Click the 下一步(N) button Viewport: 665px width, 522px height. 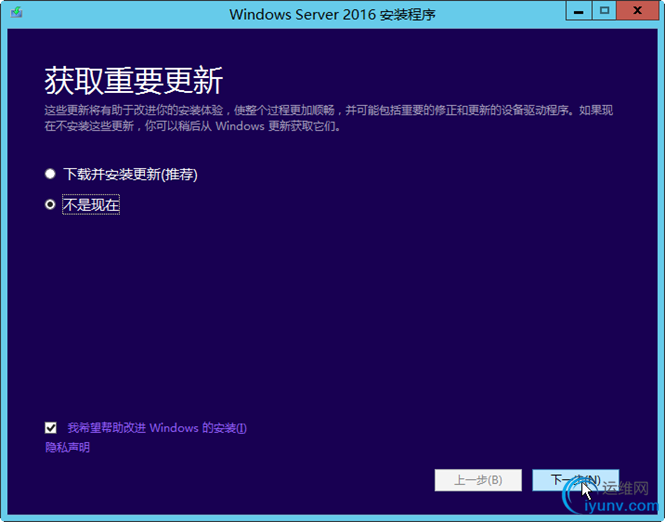tap(576, 480)
